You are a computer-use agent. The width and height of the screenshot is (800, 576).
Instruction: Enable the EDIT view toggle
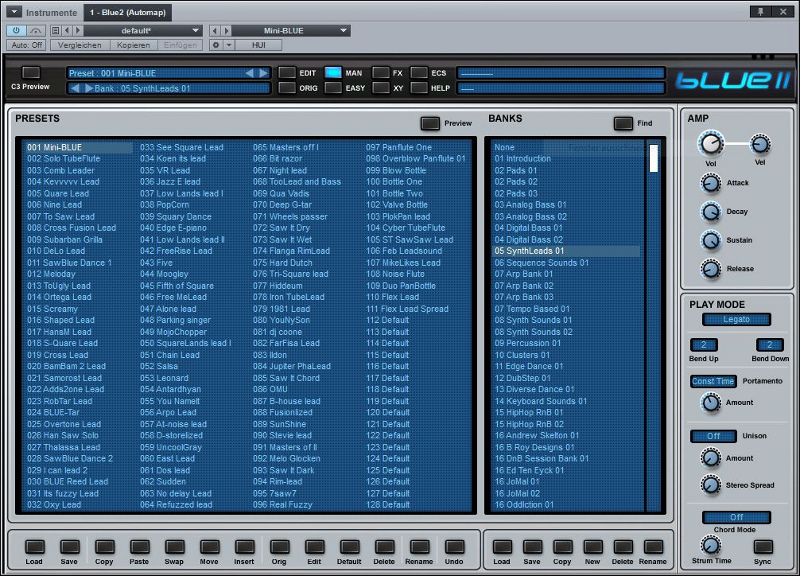[x=287, y=72]
